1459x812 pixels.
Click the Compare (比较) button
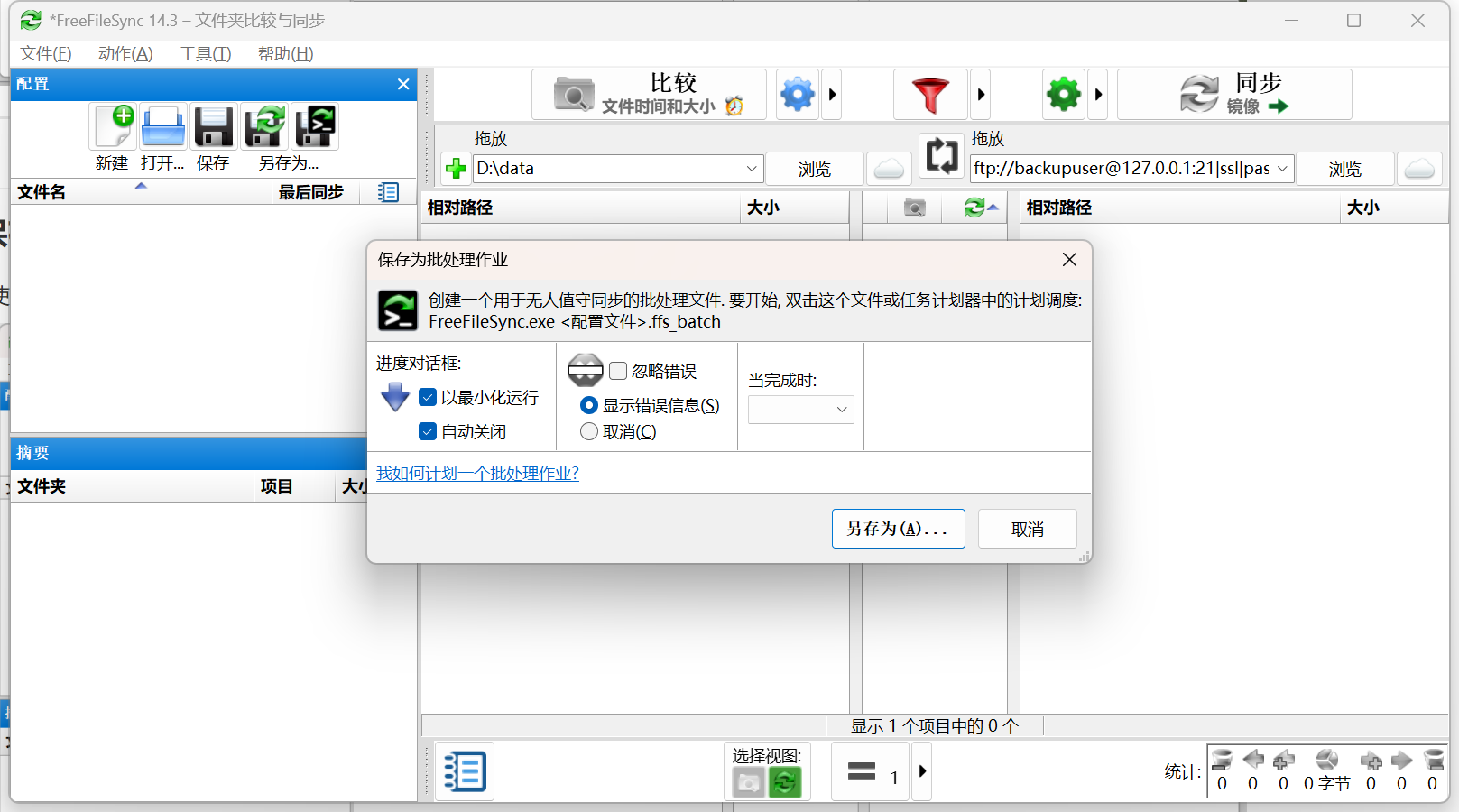coord(649,94)
